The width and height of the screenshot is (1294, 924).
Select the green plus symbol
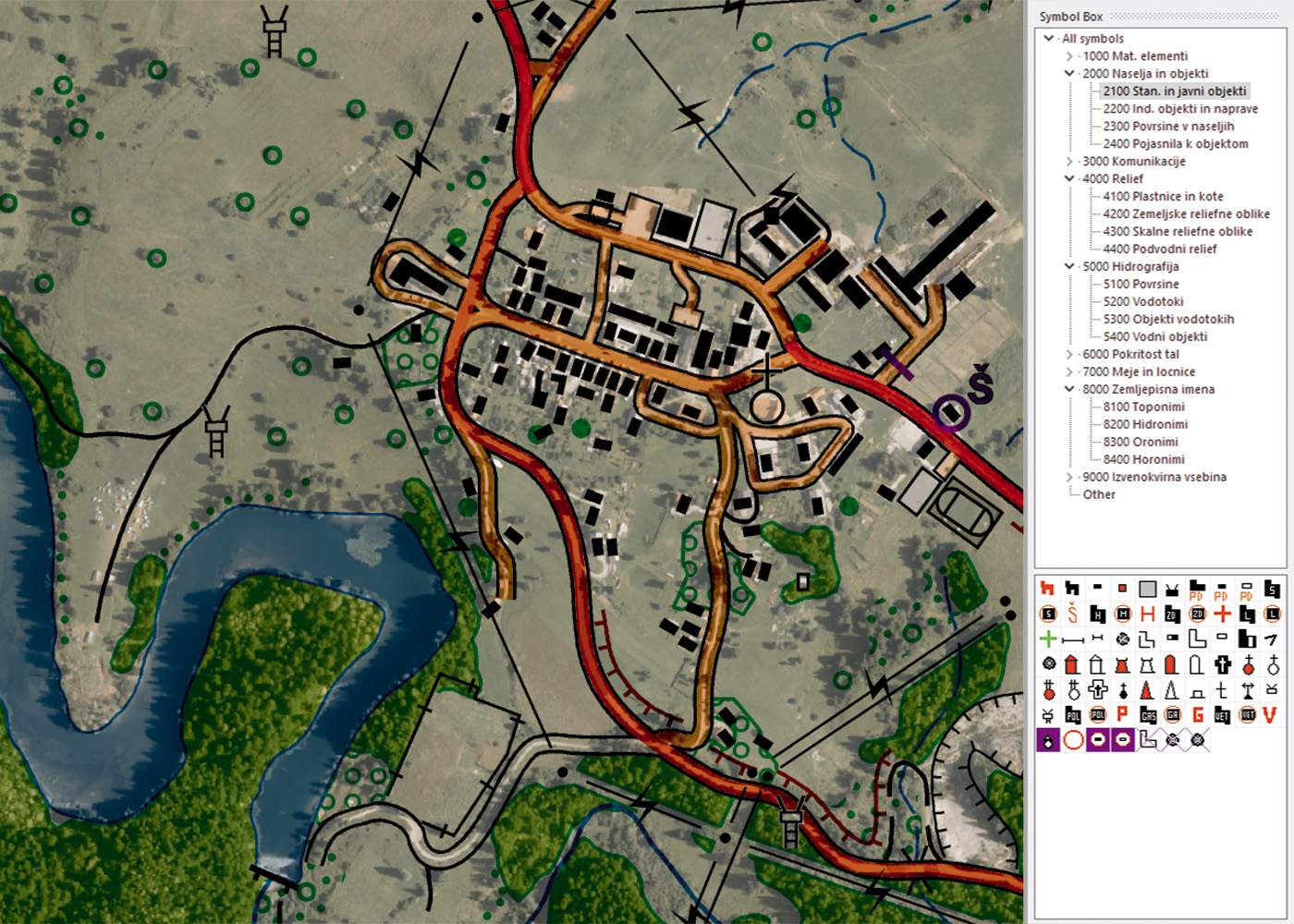click(x=1047, y=638)
